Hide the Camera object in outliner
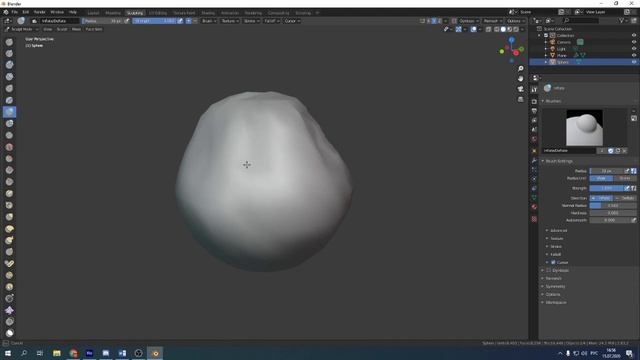This screenshot has height=360, width=640. click(x=634, y=42)
